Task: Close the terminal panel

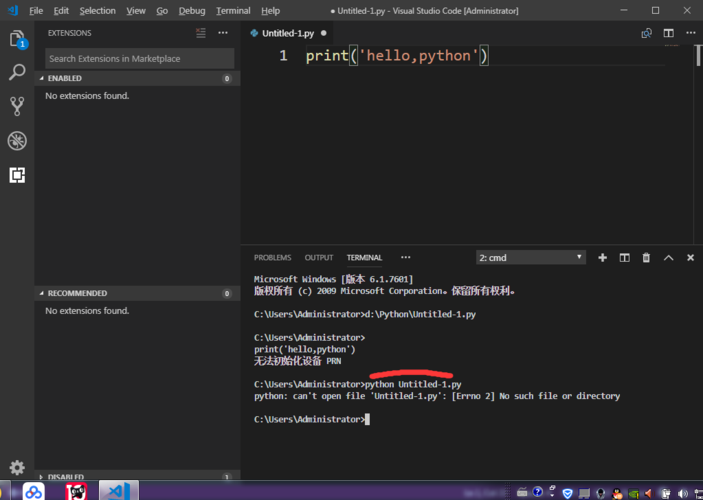Action: tap(690, 257)
